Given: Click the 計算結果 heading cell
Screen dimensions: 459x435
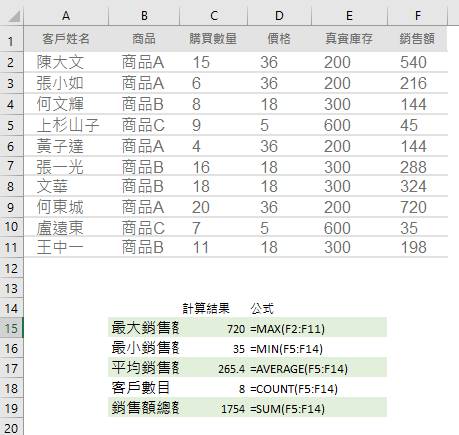Looking at the screenshot, I should point(214,308).
